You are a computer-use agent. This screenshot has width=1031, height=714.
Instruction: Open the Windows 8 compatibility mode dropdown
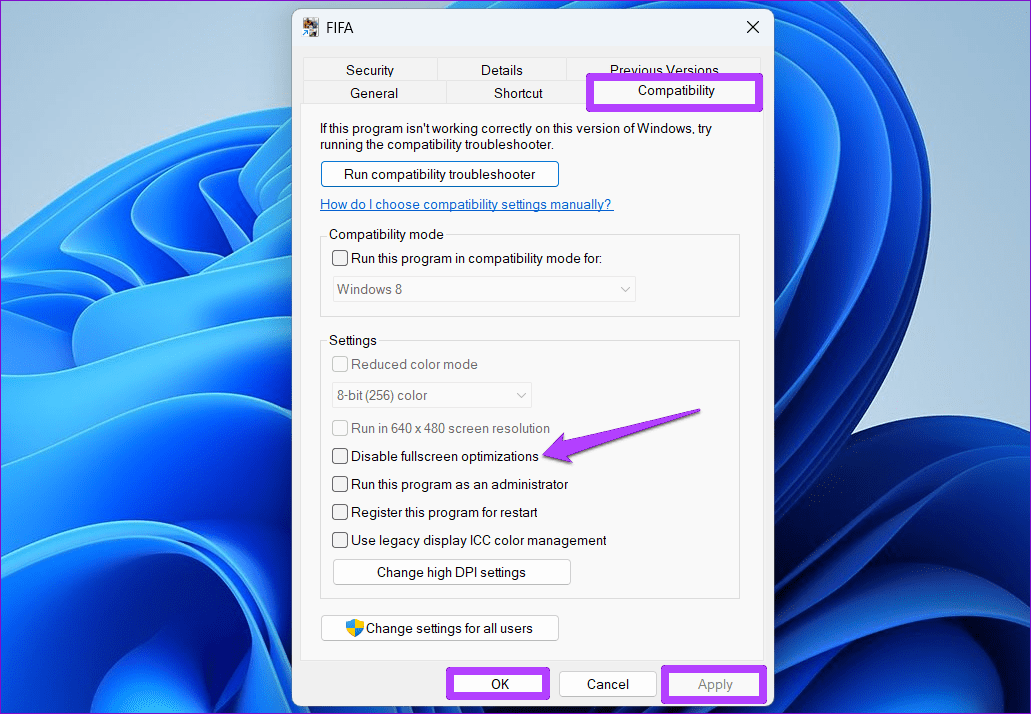click(484, 289)
